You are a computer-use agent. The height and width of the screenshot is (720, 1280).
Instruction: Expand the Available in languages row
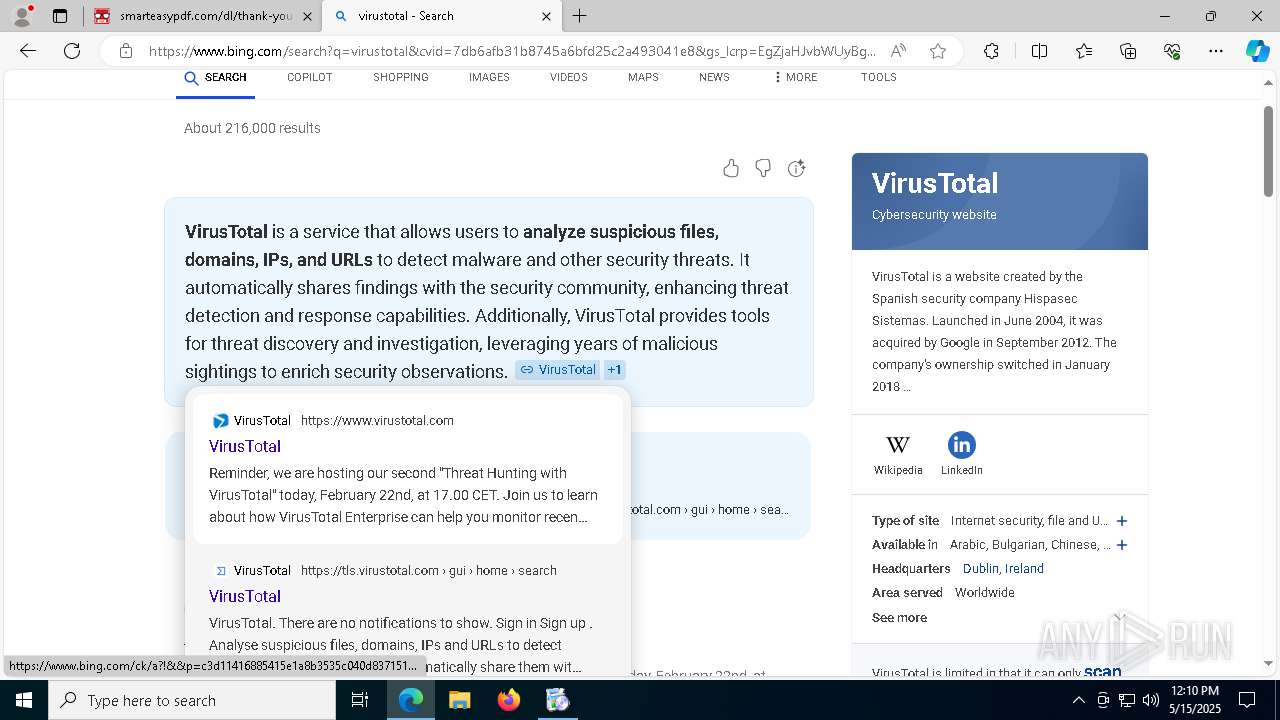(1122, 545)
